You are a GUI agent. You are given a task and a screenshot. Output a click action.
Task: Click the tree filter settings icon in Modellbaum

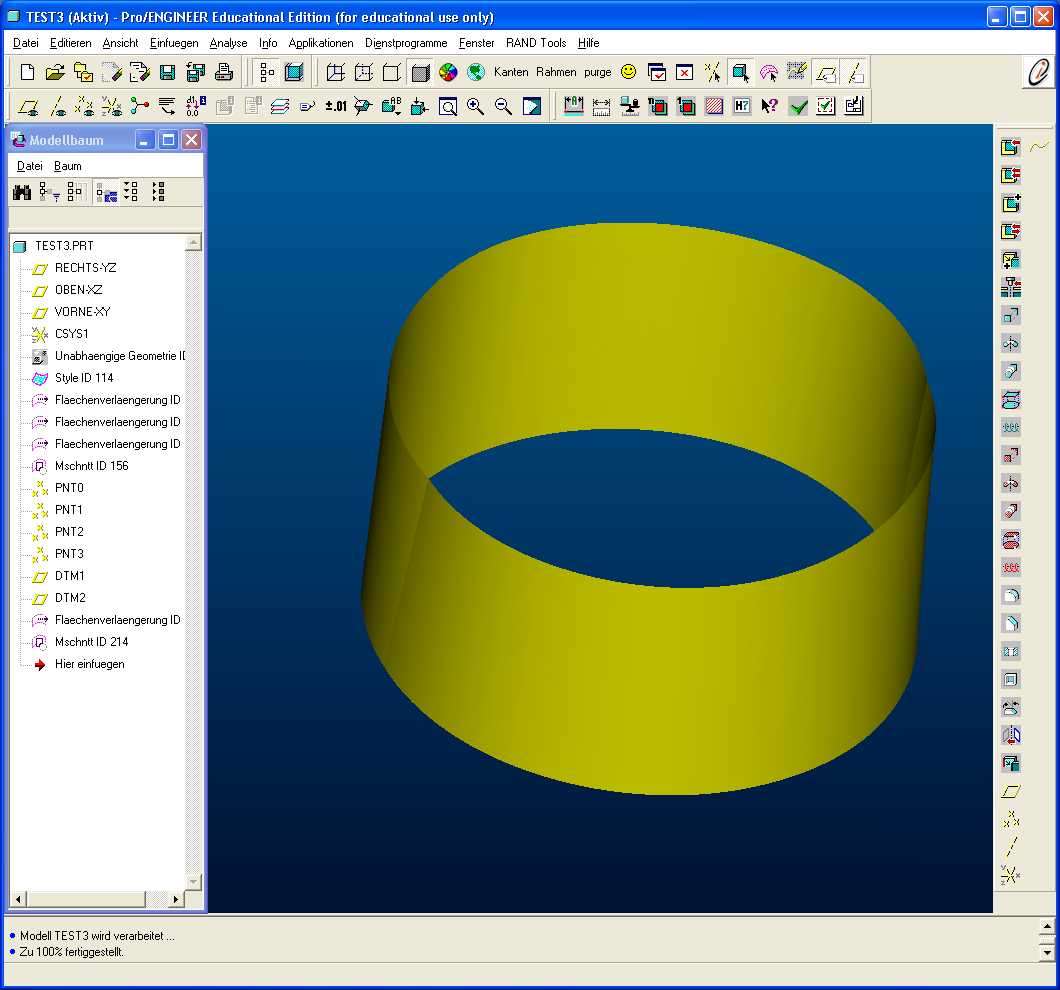pos(49,193)
